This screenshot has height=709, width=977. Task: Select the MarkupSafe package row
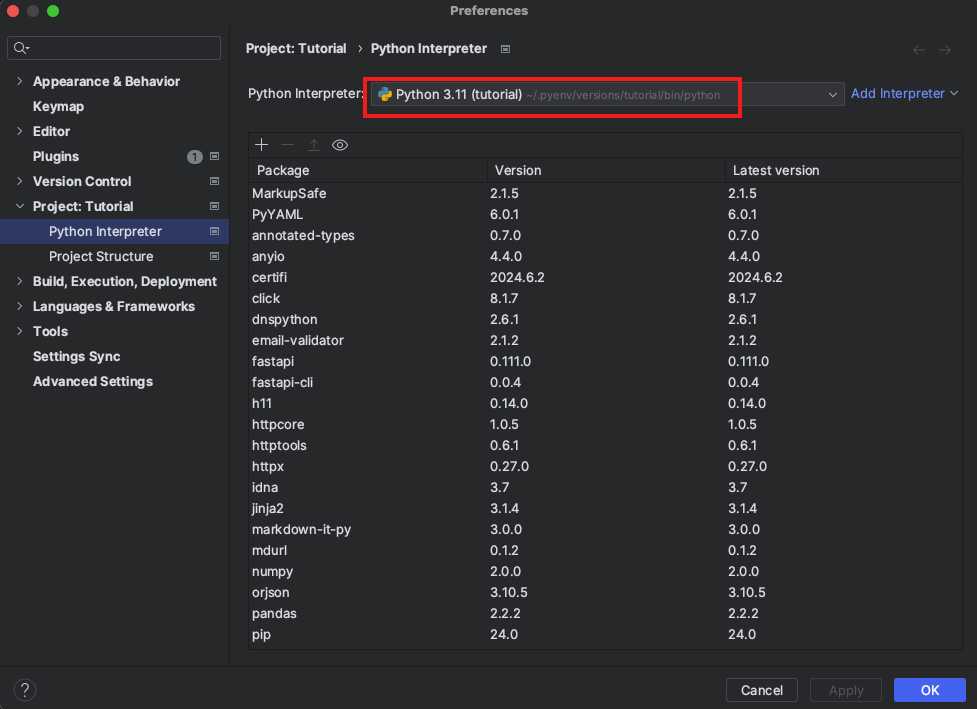click(606, 193)
